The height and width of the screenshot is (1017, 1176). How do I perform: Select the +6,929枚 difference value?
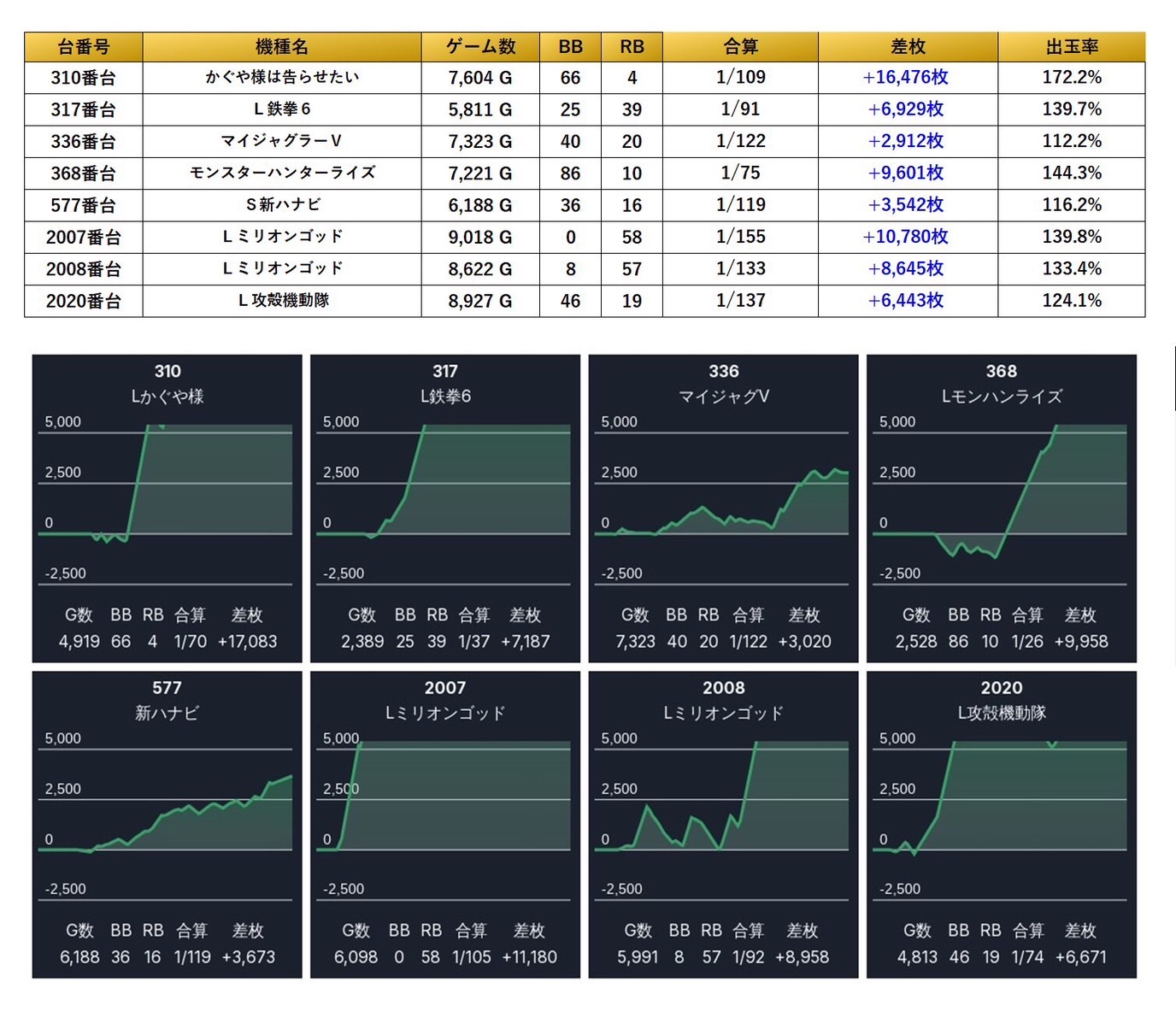tap(906, 109)
